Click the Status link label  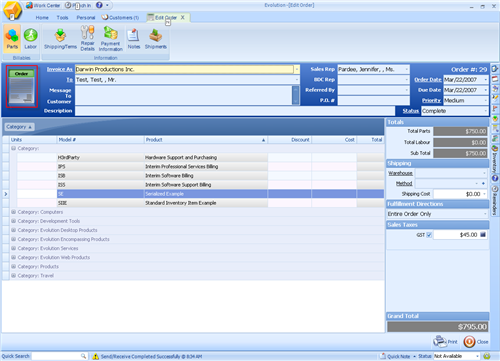click(410, 111)
